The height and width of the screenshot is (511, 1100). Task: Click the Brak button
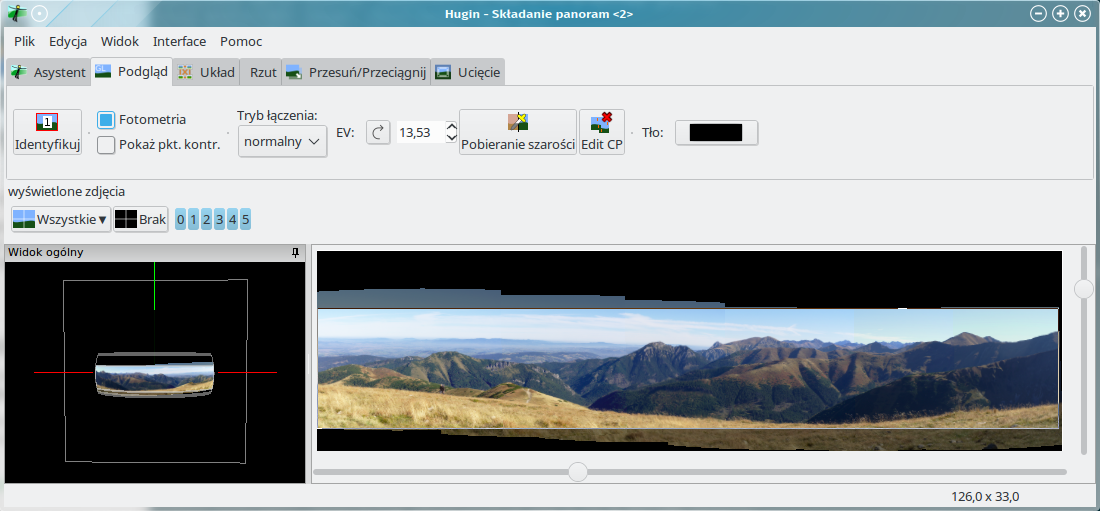[x=140, y=219]
